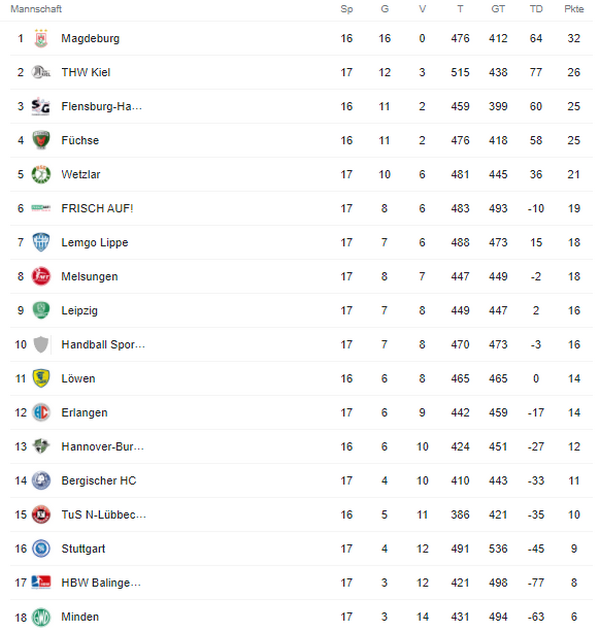Click the Mannschaft column header
The height and width of the screenshot is (632, 600).
[x=36, y=9]
